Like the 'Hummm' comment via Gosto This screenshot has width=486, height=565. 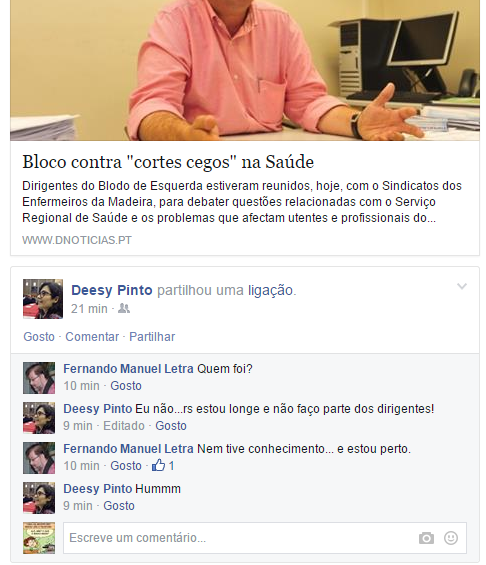(119, 506)
